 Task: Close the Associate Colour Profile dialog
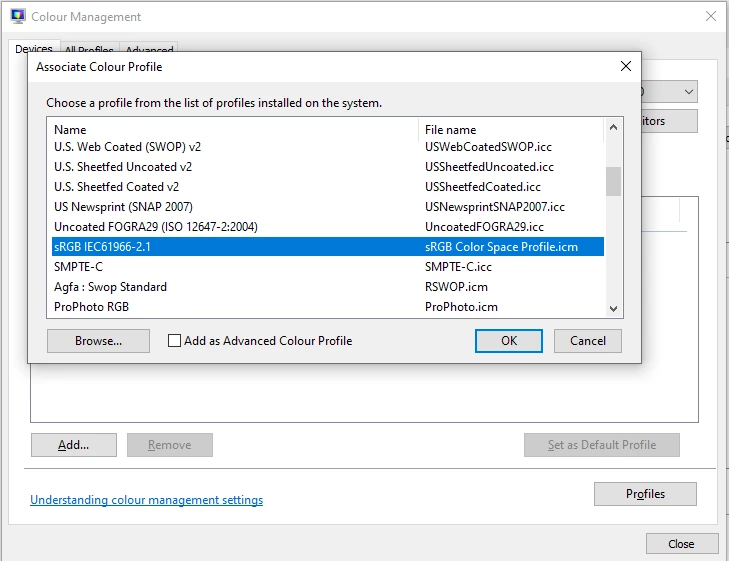626,66
